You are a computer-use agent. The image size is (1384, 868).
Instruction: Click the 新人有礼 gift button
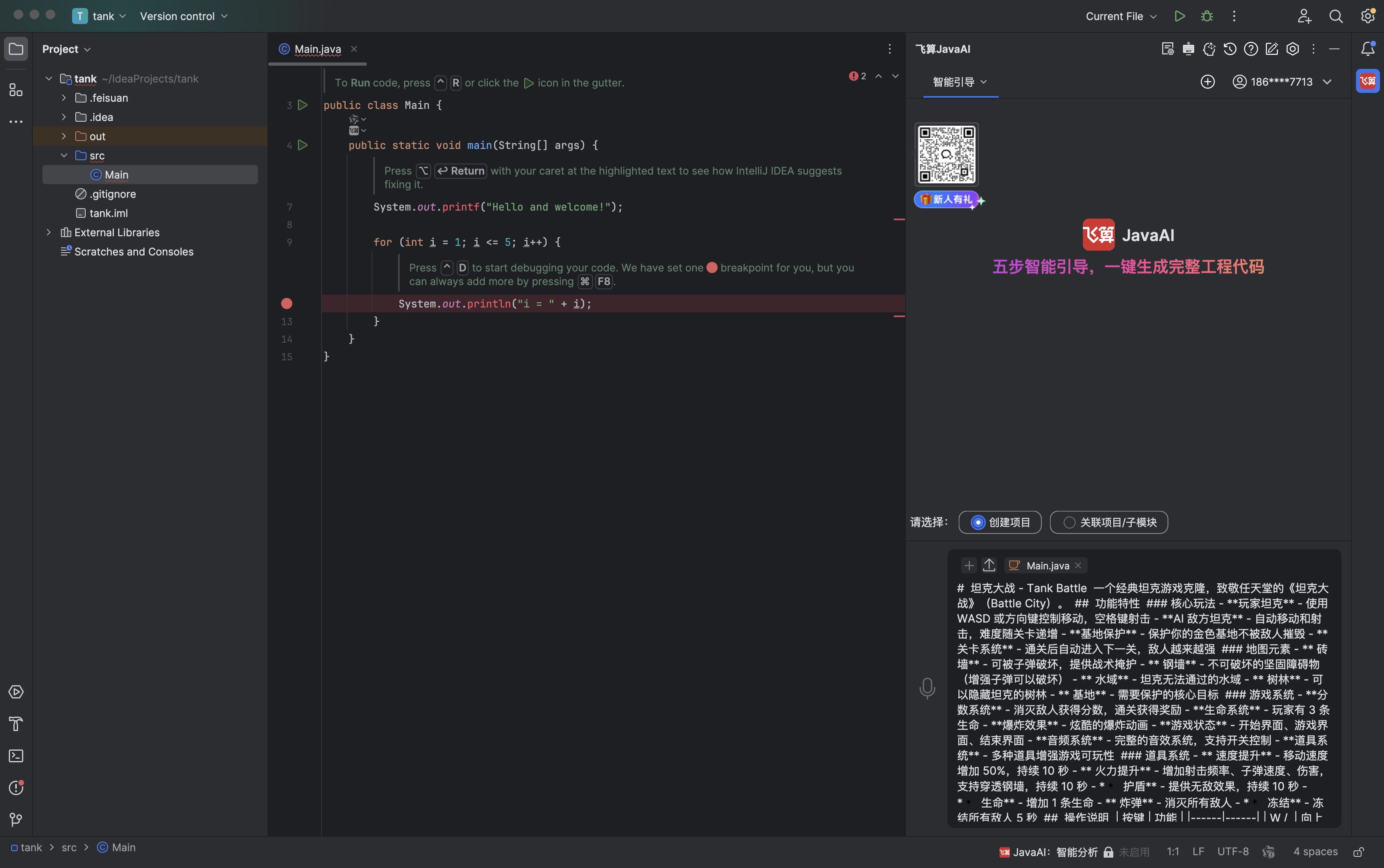tap(947, 199)
